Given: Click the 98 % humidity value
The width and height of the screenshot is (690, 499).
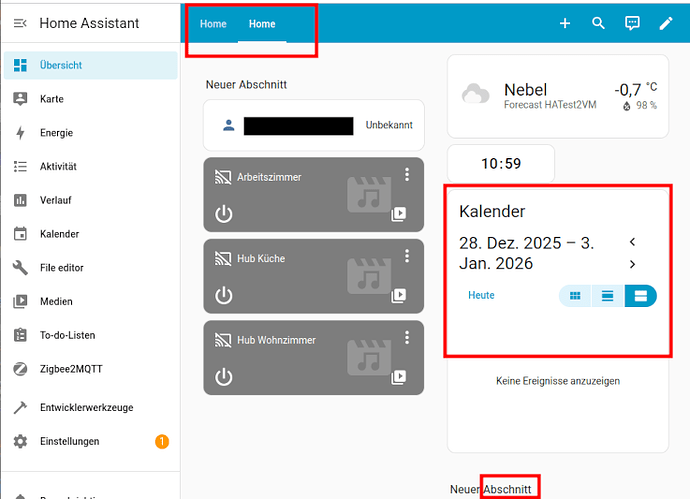Looking at the screenshot, I should (646, 106).
